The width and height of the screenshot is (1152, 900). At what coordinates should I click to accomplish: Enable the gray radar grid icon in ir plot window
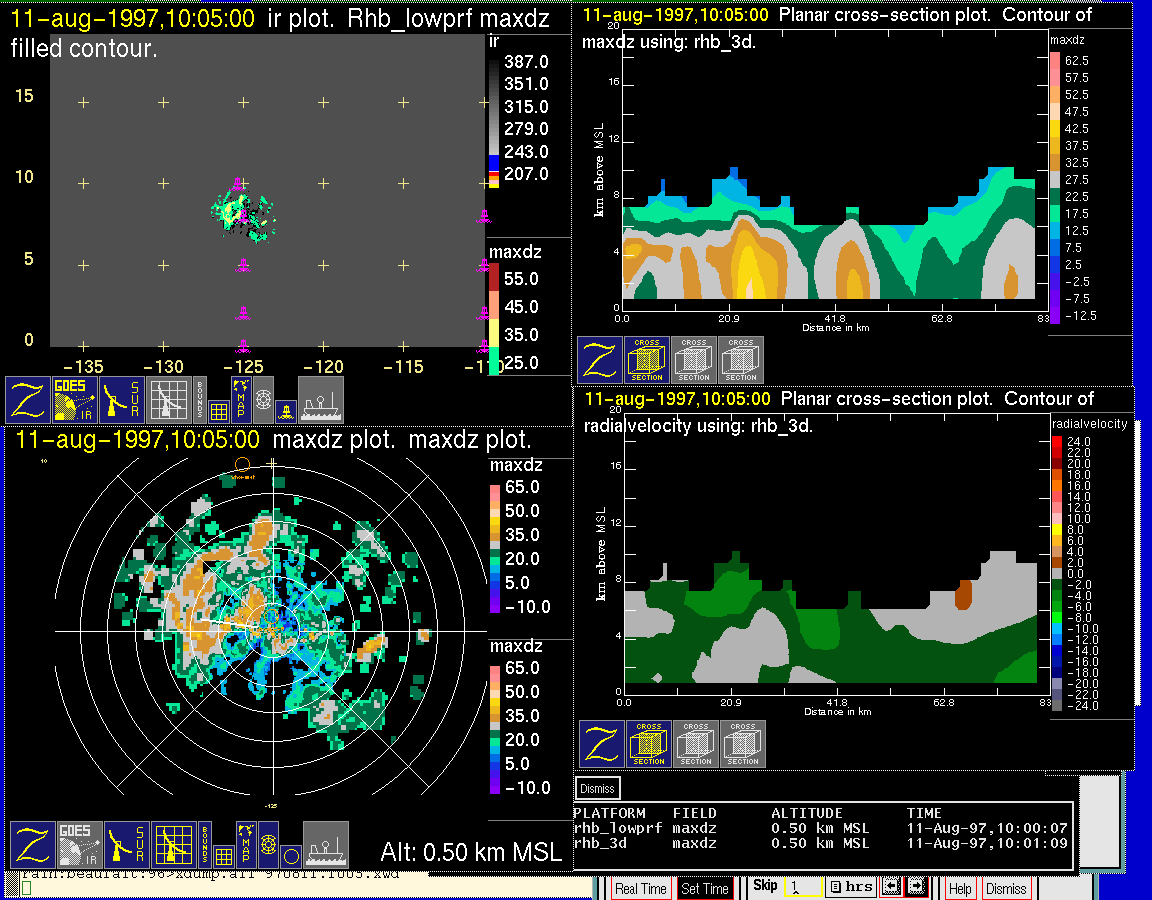point(169,400)
